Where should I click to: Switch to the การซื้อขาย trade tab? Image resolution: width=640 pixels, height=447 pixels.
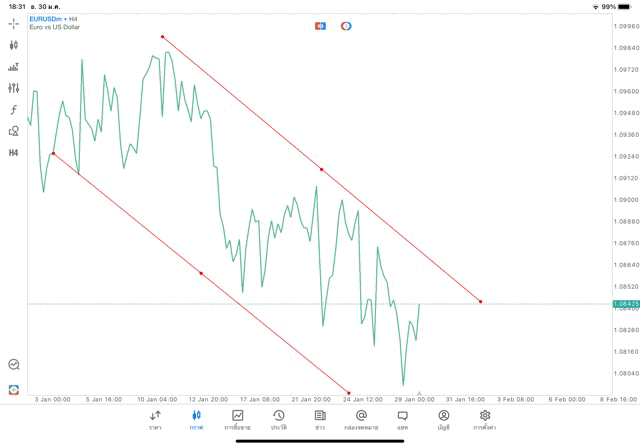(238, 419)
